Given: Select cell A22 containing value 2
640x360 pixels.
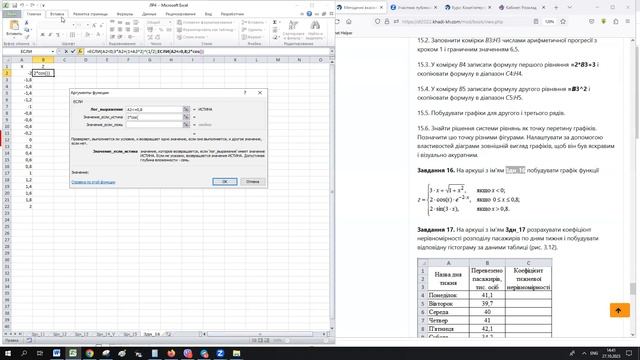Looking at the screenshot, I should click(22, 207).
